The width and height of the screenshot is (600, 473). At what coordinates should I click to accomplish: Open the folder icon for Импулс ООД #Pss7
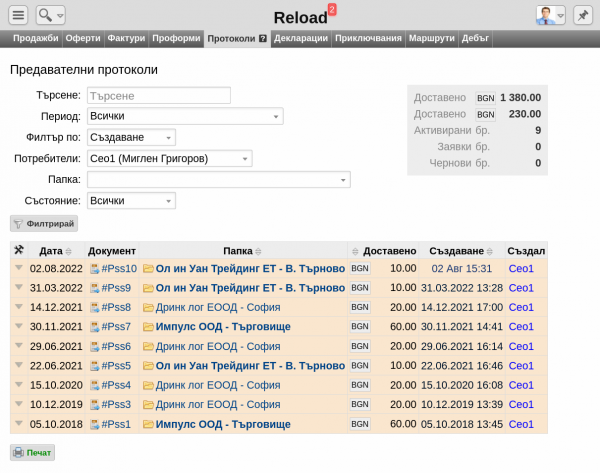click(148, 326)
